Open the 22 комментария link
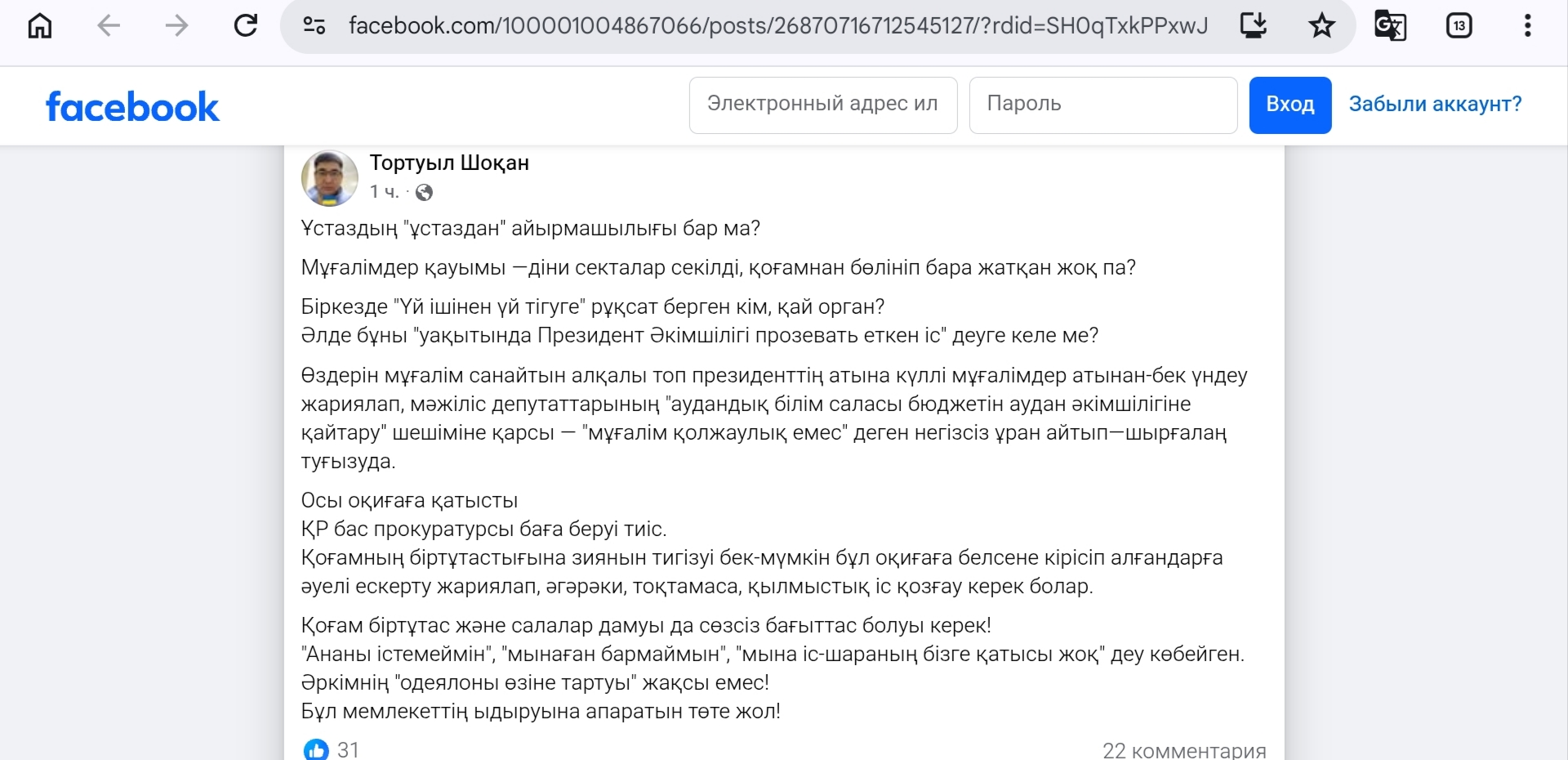The width and height of the screenshot is (1568, 760). pyautogui.click(x=1183, y=750)
